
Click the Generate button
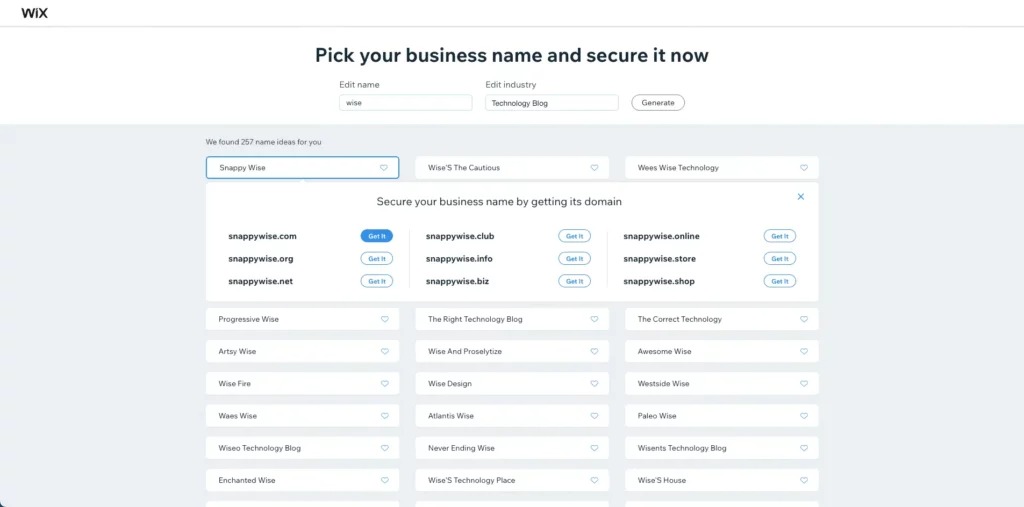[x=658, y=103]
